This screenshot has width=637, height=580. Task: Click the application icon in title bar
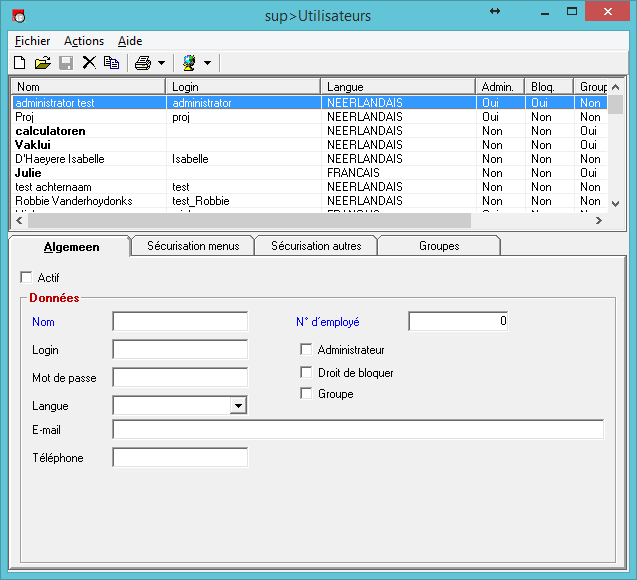click(x=19, y=16)
